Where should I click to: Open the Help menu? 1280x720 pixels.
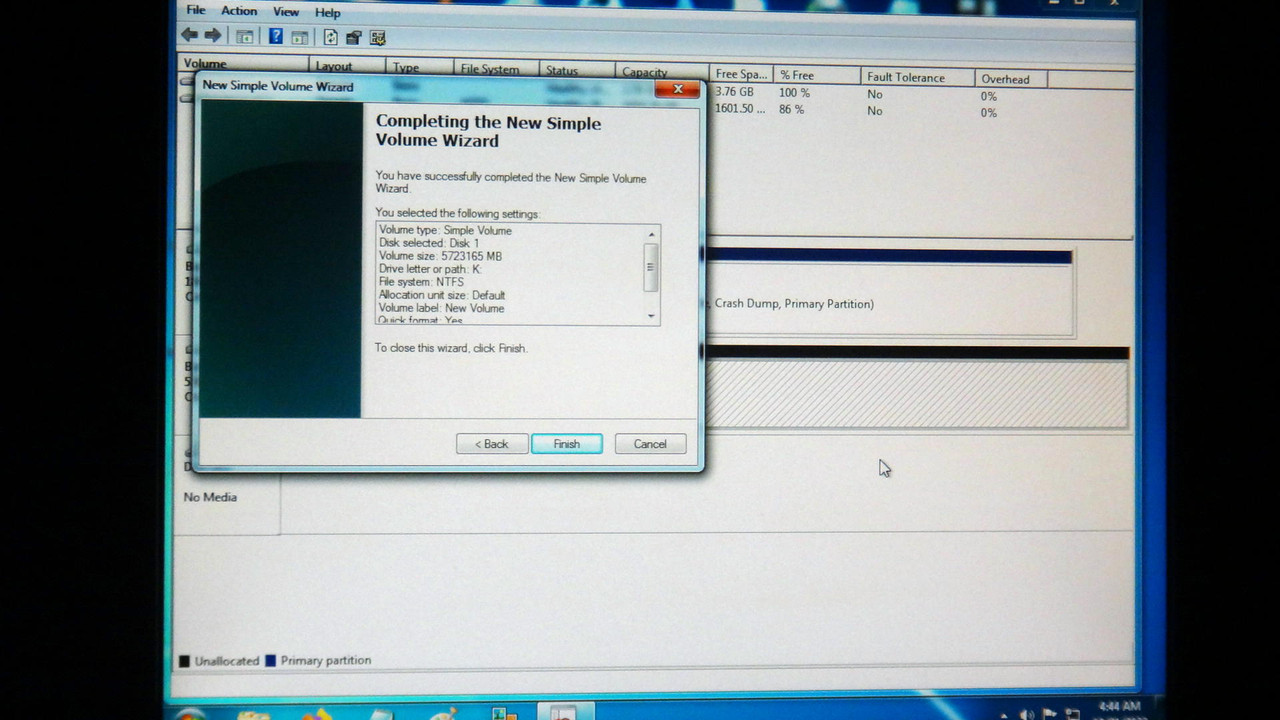pyautogui.click(x=328, y=13)
